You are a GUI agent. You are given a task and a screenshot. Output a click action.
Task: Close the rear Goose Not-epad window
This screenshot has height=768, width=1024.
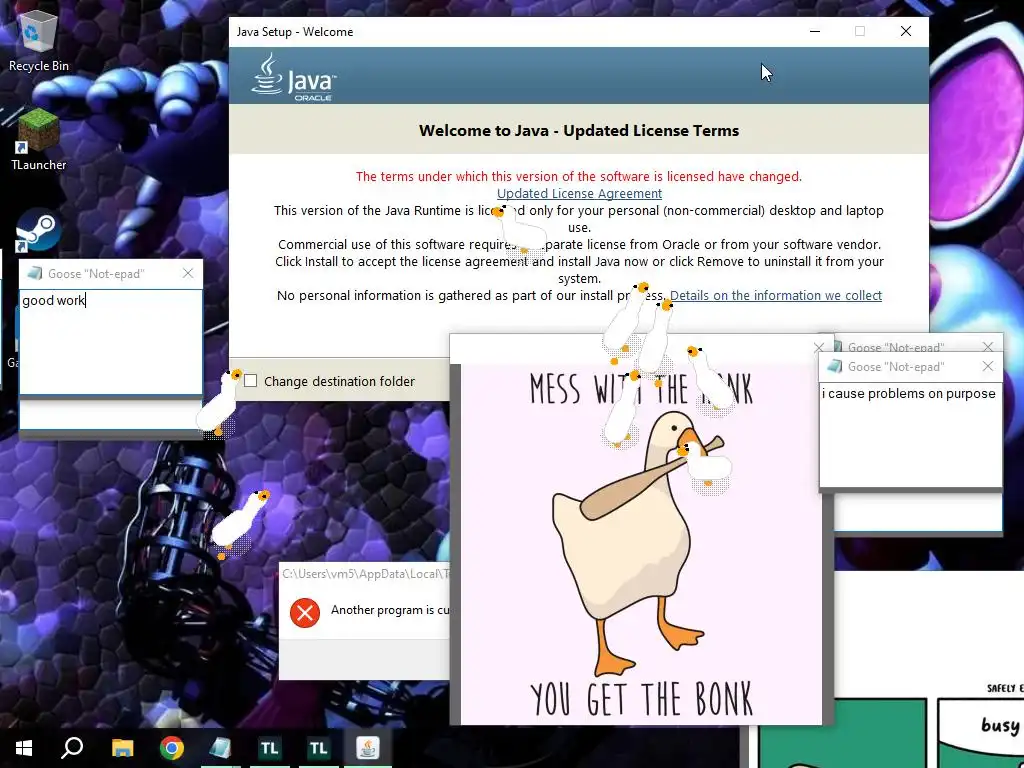click(987, 346)
